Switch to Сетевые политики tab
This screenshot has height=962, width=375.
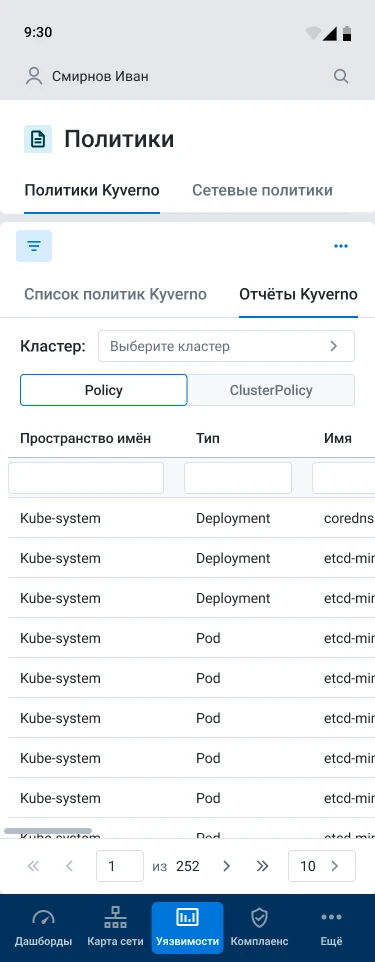point(263,190)
